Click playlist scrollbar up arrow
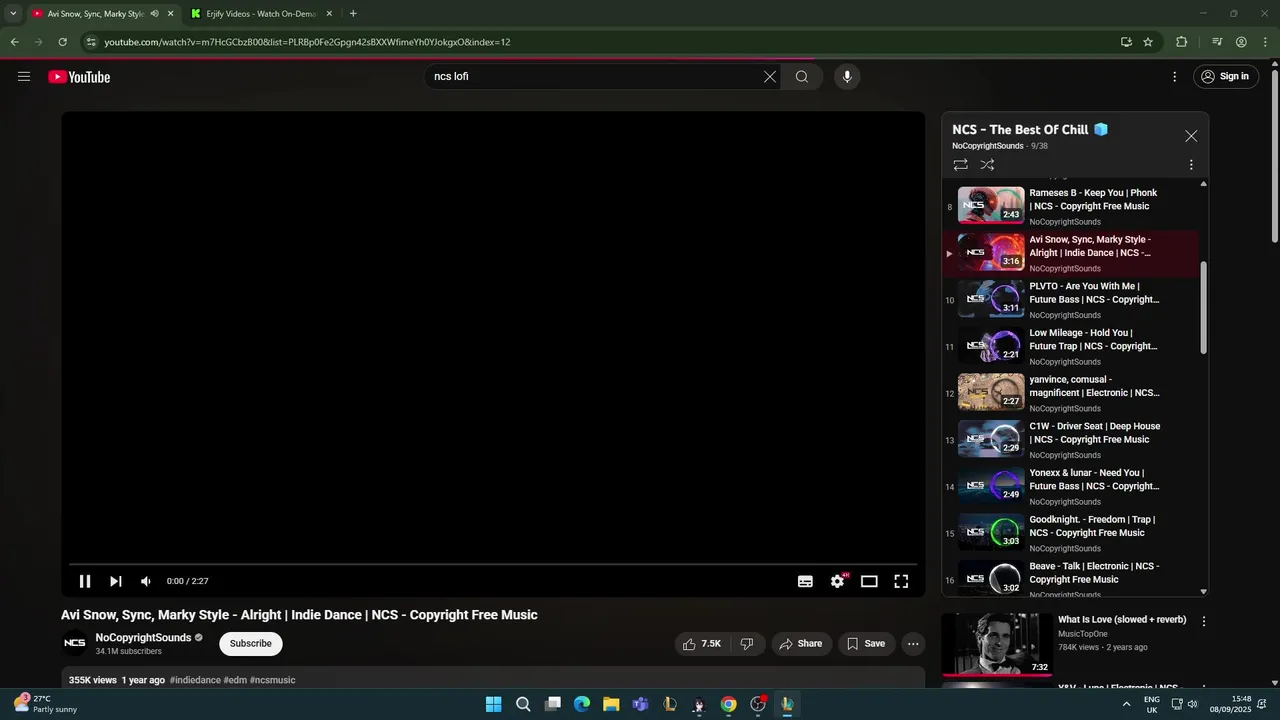Screen dimensions: 1280x720 click(x=1203, y=184)
